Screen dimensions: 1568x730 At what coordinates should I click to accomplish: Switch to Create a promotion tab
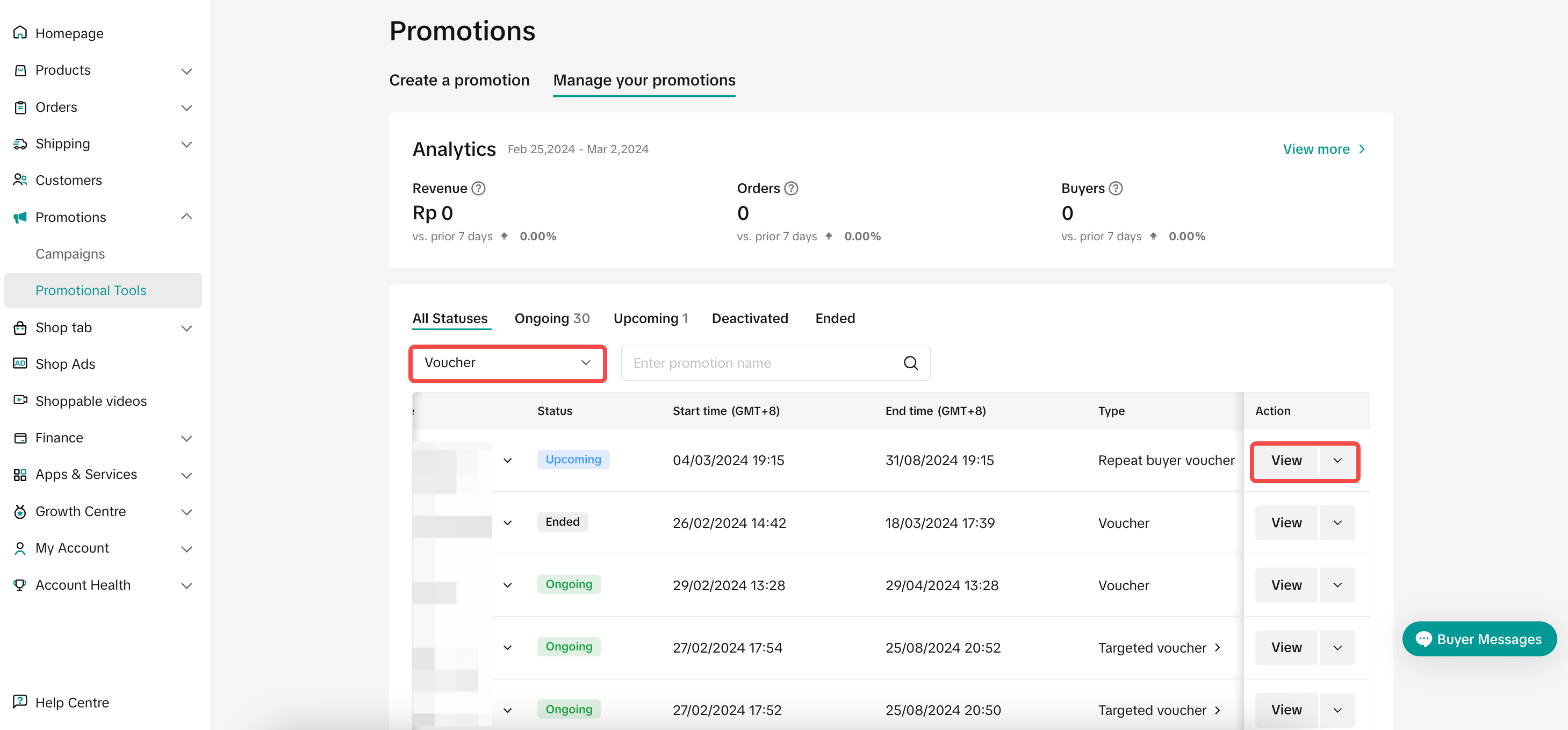coord(459,81)
